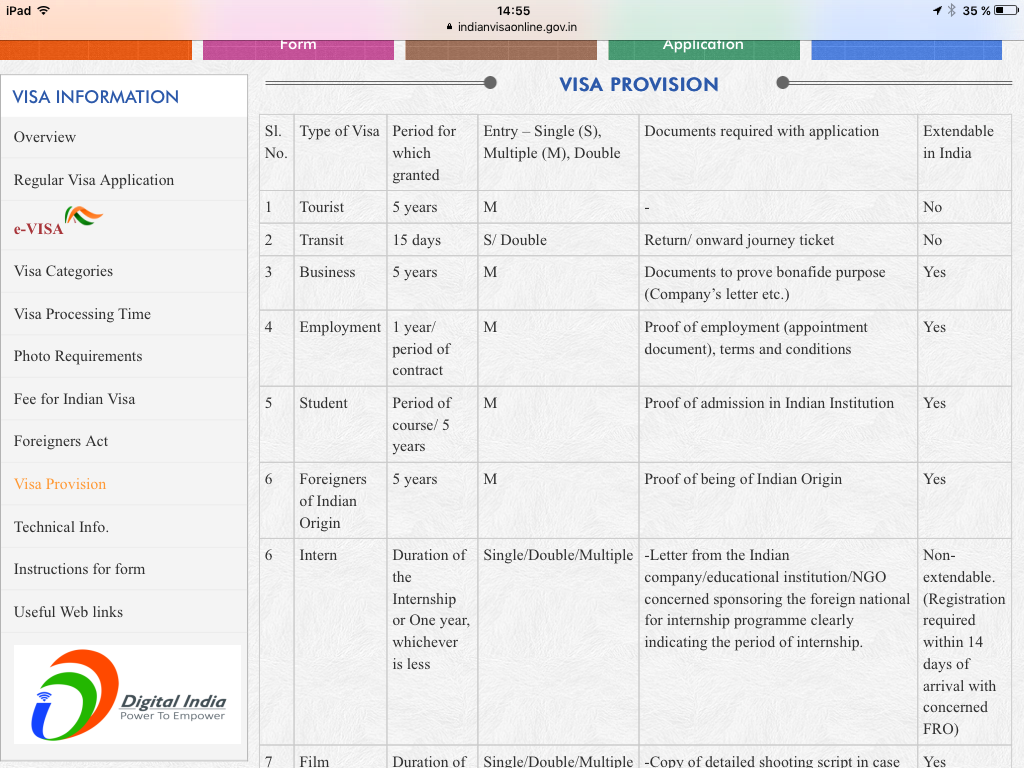Tap the e-VISA flag logo

pos(83,217)
